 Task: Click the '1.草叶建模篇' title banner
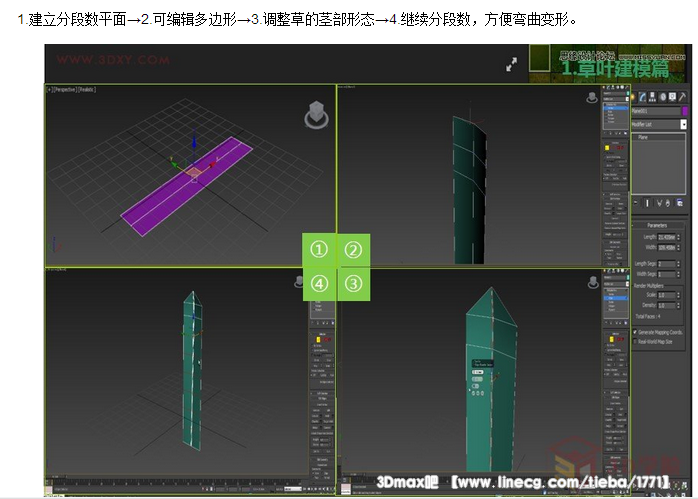(x=615, y=68)
